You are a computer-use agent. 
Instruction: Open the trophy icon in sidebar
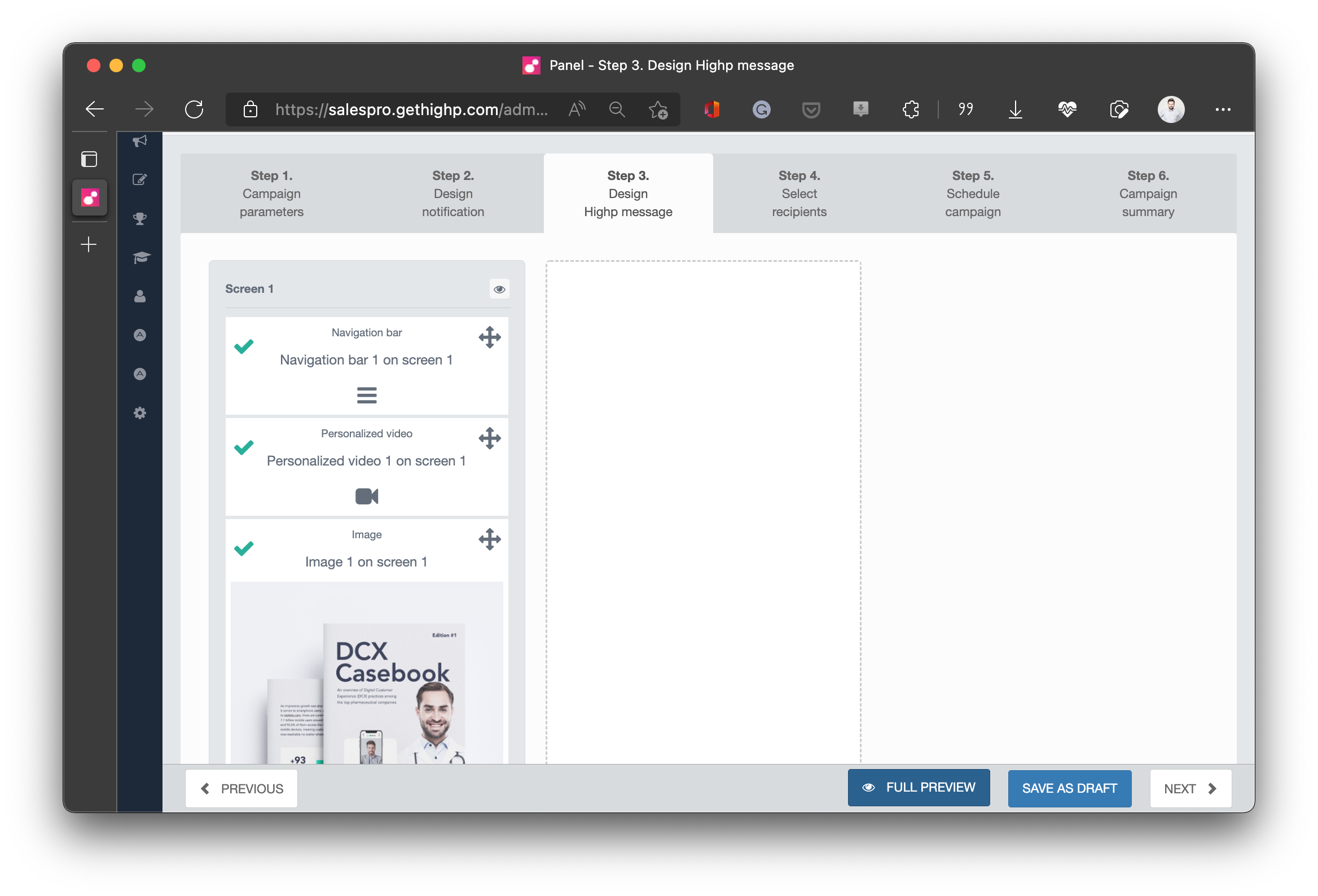(x=139, y=219)
